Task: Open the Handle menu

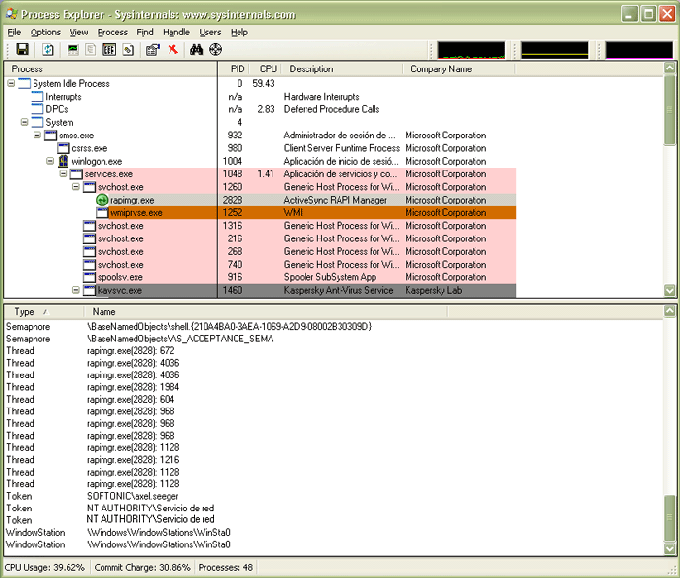Action: [177, 32]
